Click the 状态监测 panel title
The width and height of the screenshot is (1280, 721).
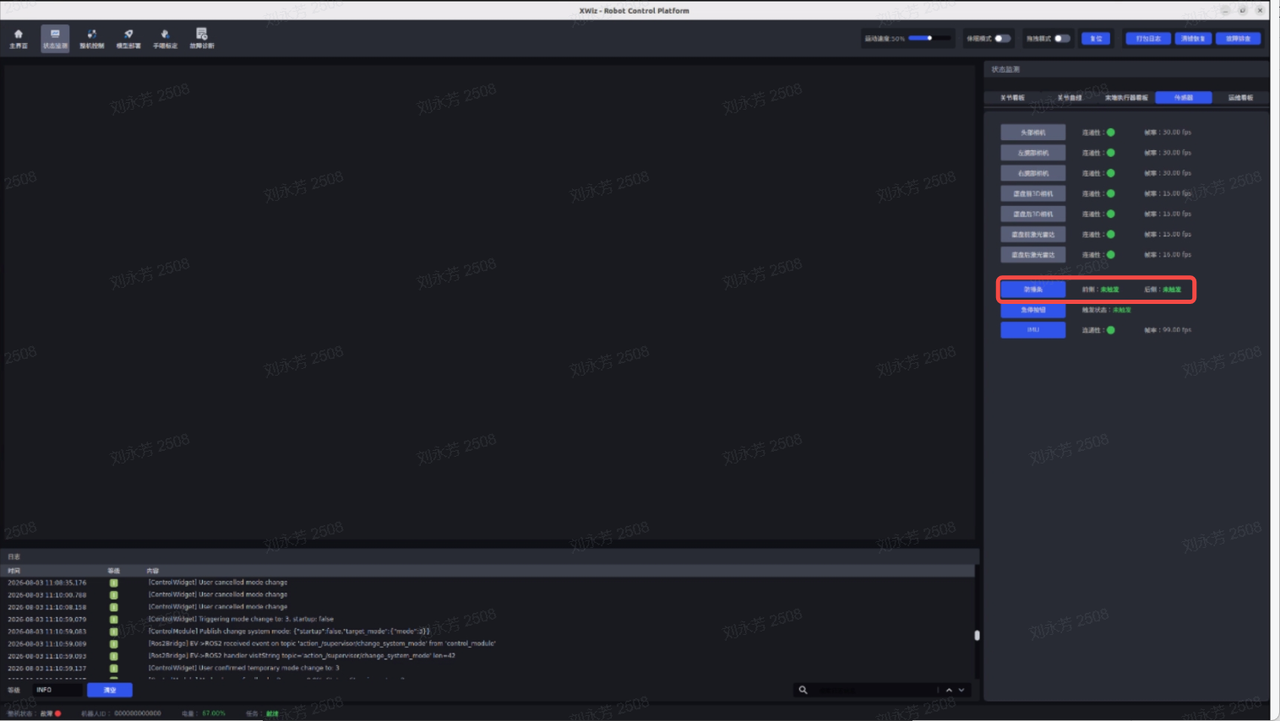click(1005, 70)
